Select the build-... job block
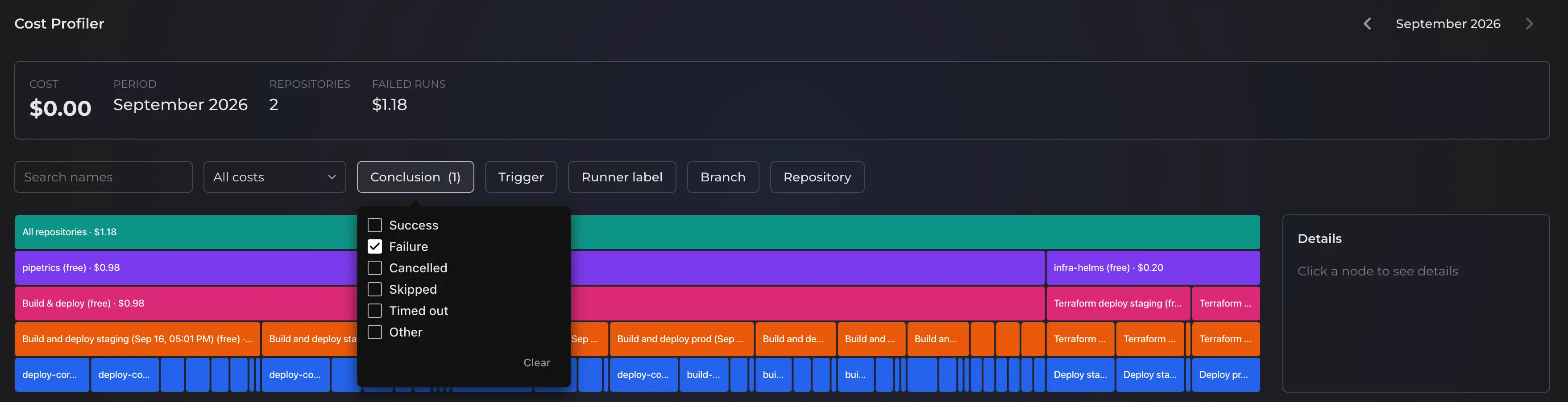1568x402 pixels. coord(704,375)
